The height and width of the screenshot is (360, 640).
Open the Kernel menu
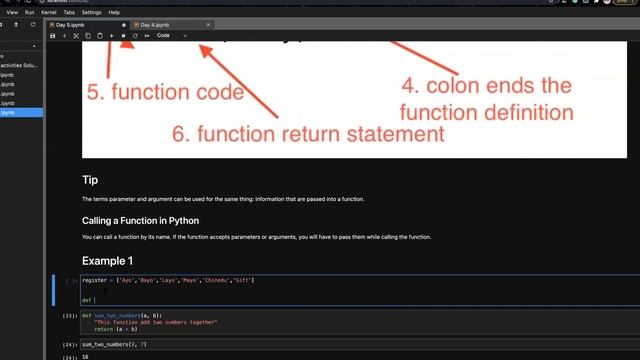click(x=49, y=13)
